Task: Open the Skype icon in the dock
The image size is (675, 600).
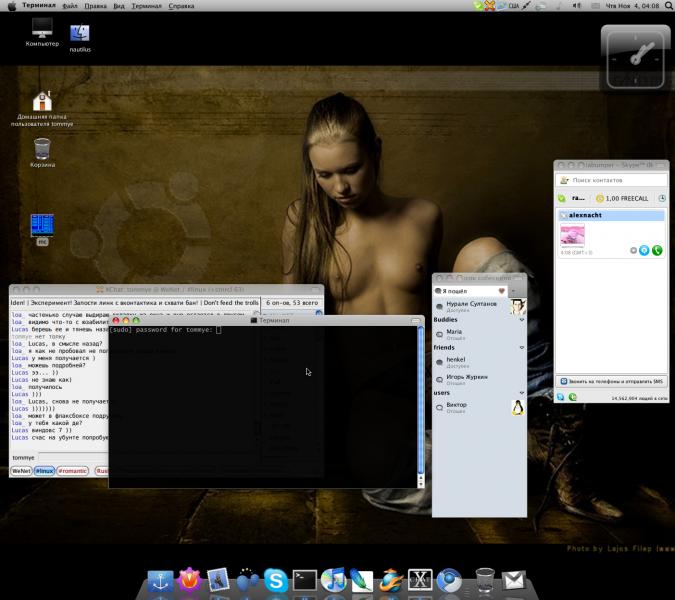Action: 276,580
